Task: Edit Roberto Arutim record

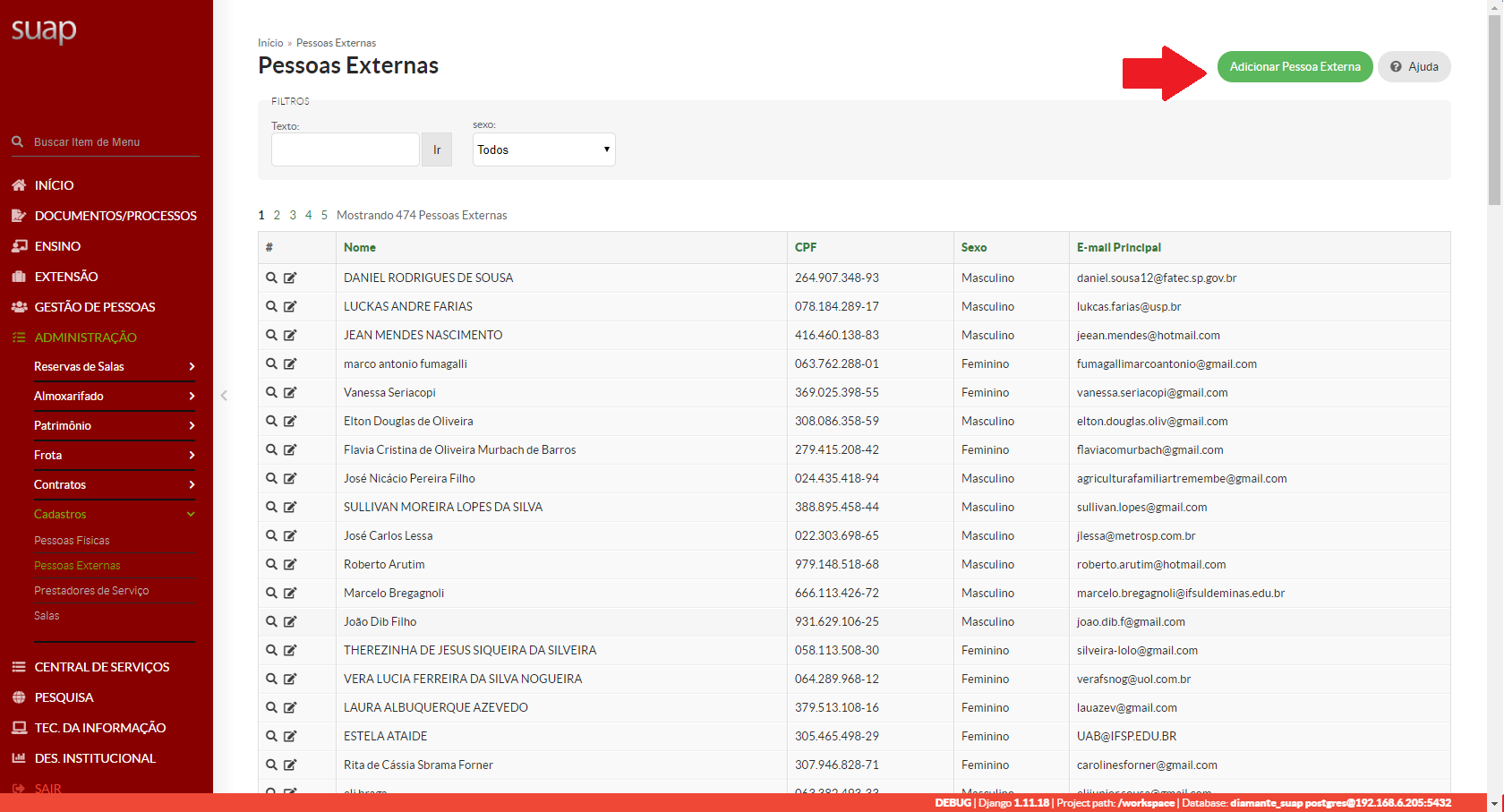Action: pos(290,564)
